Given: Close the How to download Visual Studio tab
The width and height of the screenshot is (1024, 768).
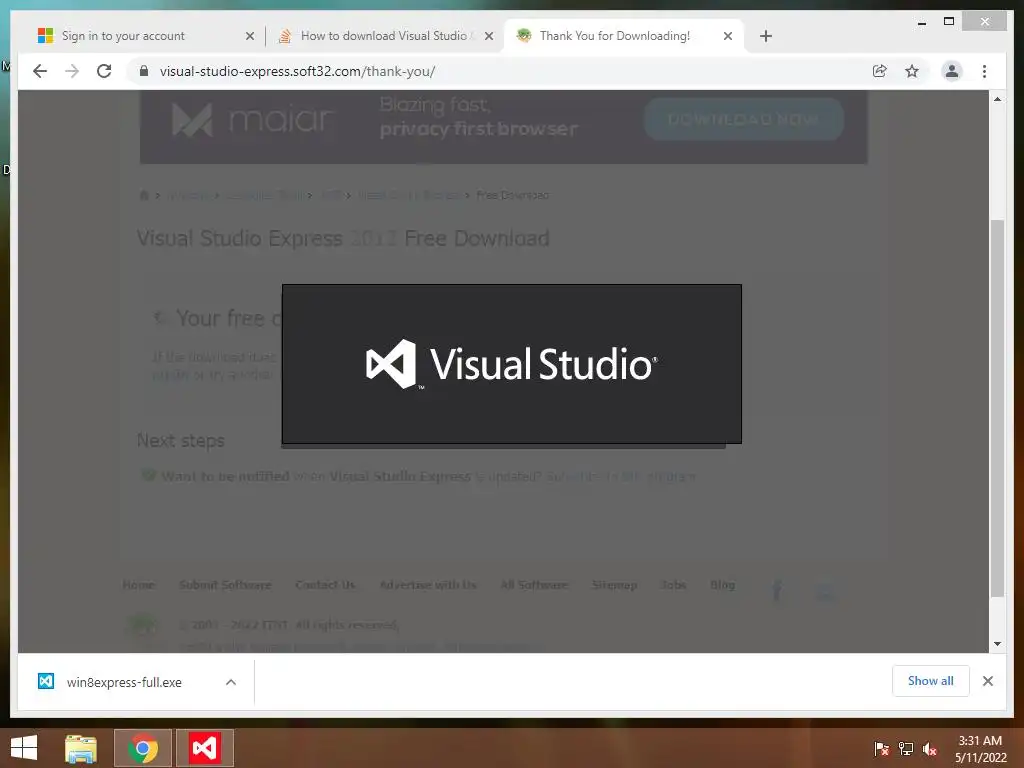Looking at the screenshot, I should (x=488, y=36).
